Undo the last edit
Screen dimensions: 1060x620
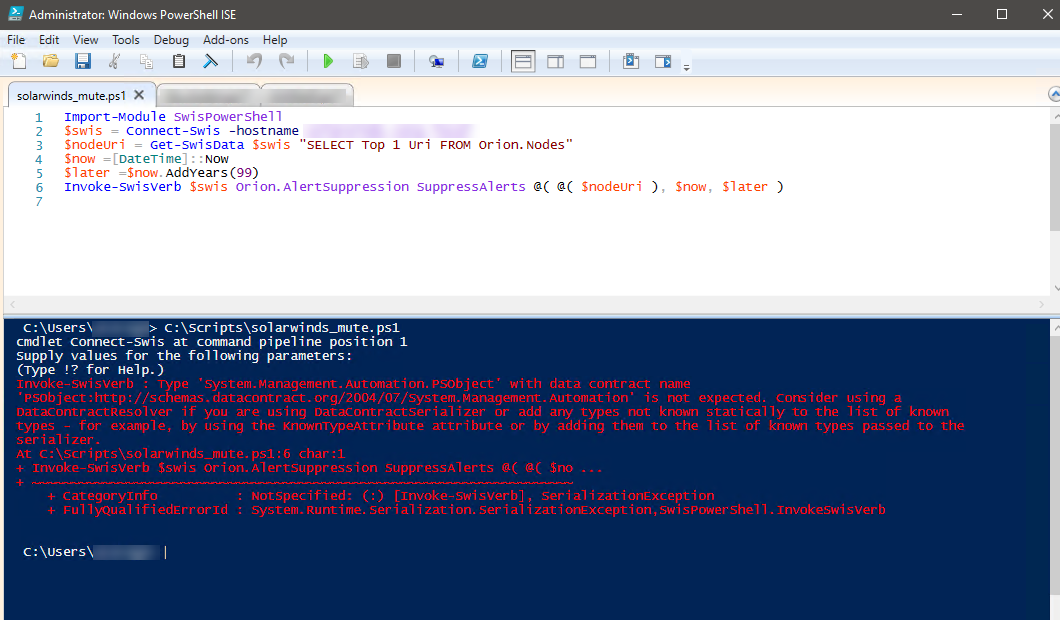(254, 62)
